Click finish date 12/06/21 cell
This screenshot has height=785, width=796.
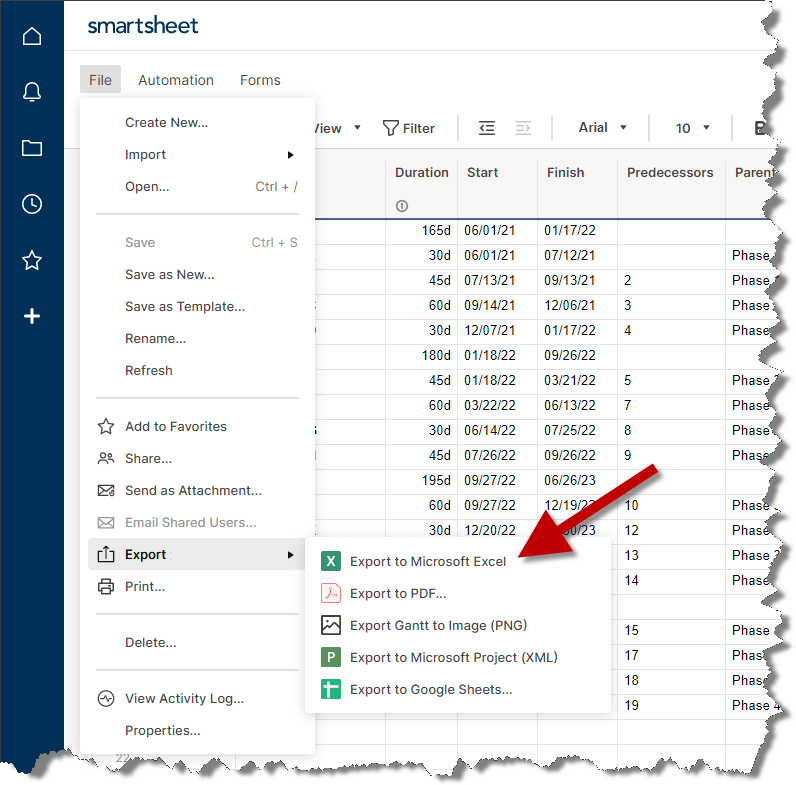pyautogui.click(x=577, y=306)
